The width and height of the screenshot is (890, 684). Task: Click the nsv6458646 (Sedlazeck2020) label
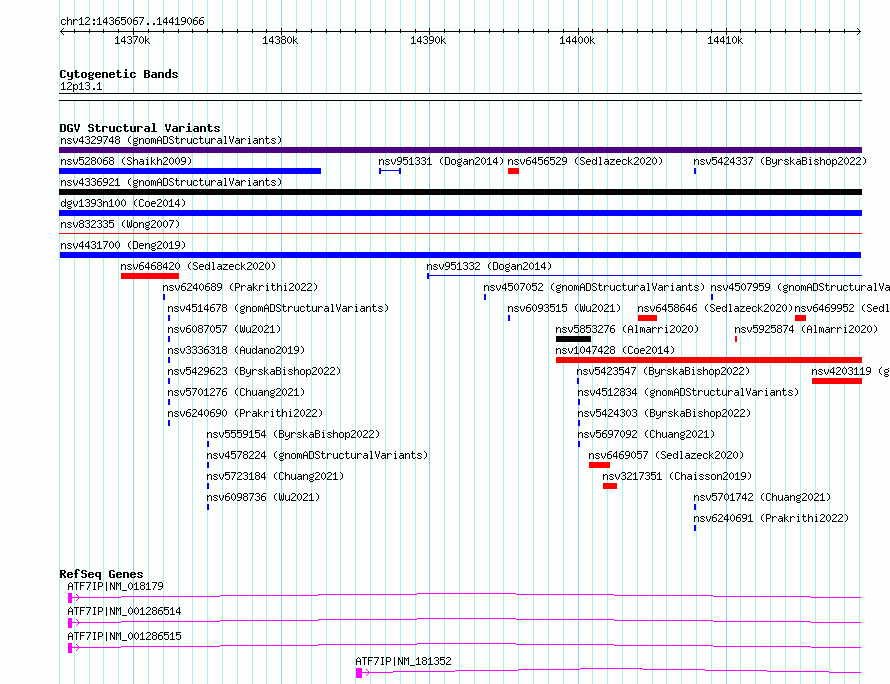pyautogui.click(x=715, y=308)
